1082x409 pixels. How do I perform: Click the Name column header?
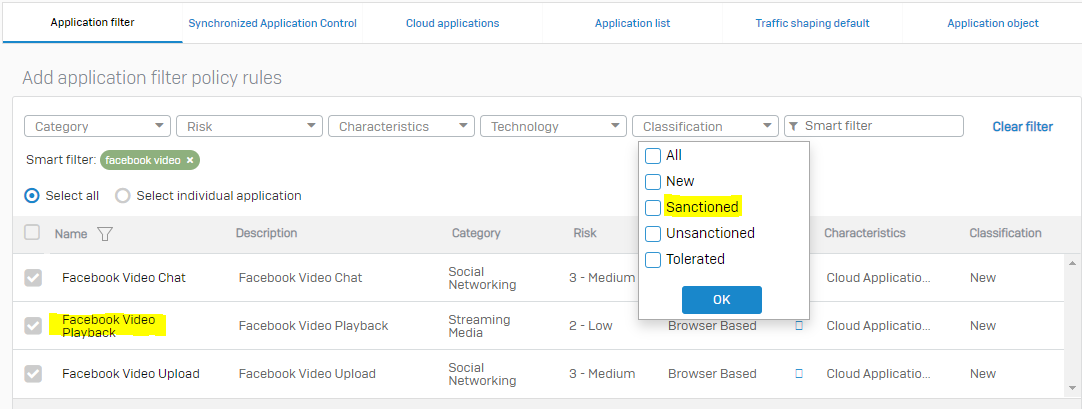(71, 234)
